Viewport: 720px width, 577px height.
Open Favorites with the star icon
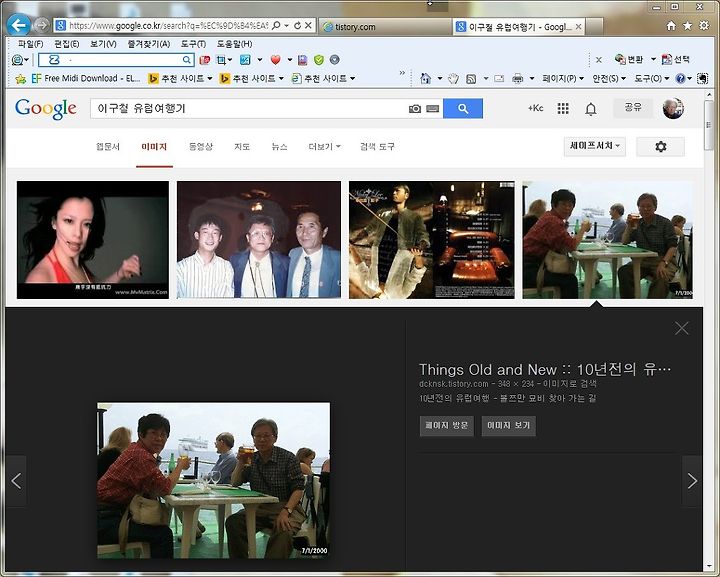tap(687, 26)
